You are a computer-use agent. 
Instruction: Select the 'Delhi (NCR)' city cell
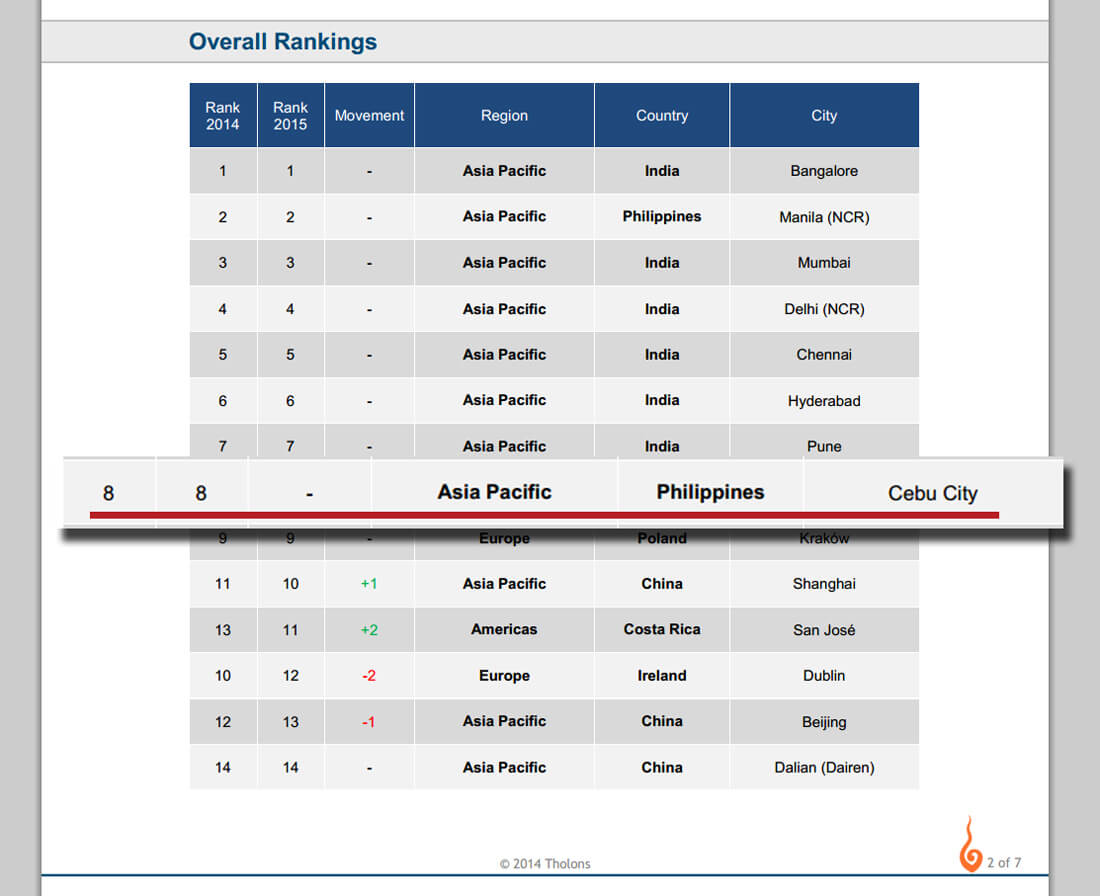824,309
